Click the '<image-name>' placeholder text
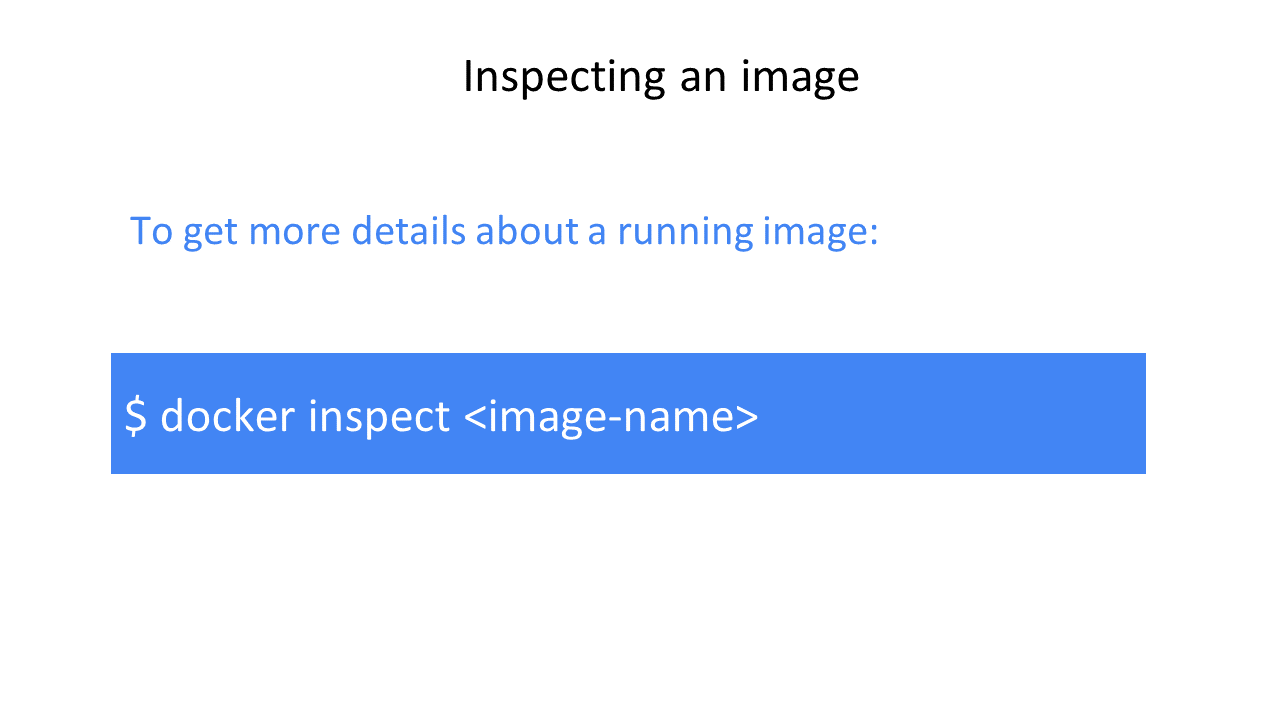1280x720 pixels. pyautogui.click(x=612, y=417)
